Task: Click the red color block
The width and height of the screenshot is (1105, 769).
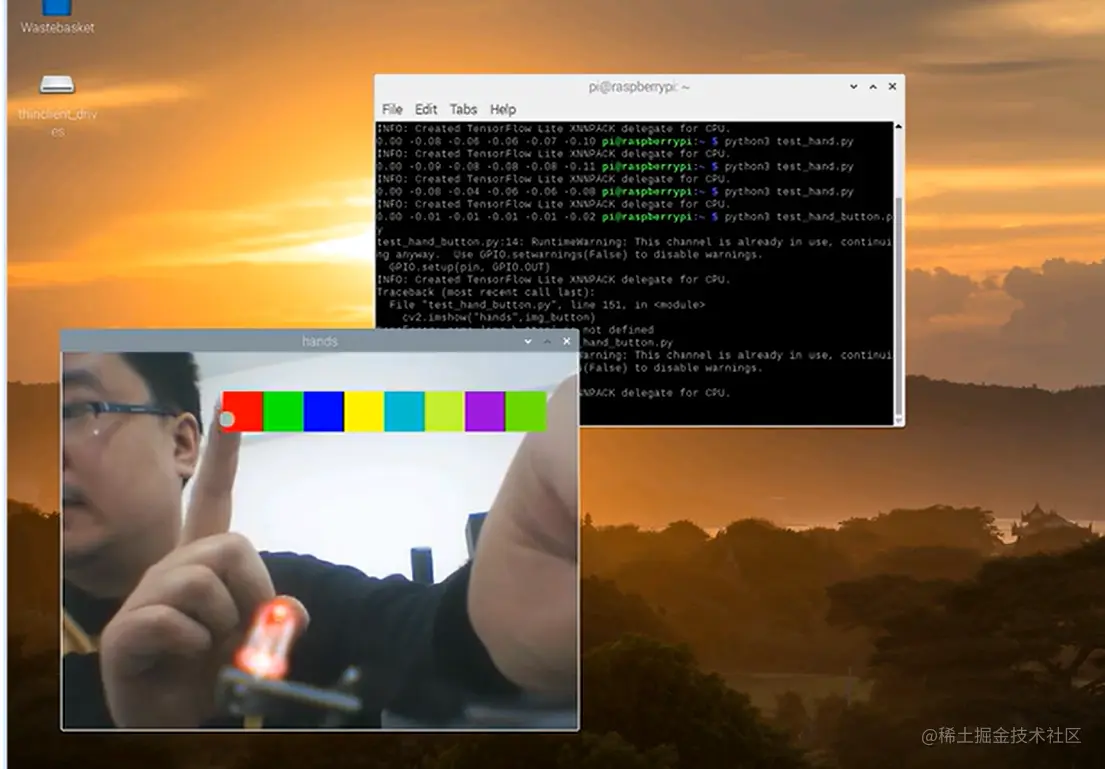Action: coord(242,412)
